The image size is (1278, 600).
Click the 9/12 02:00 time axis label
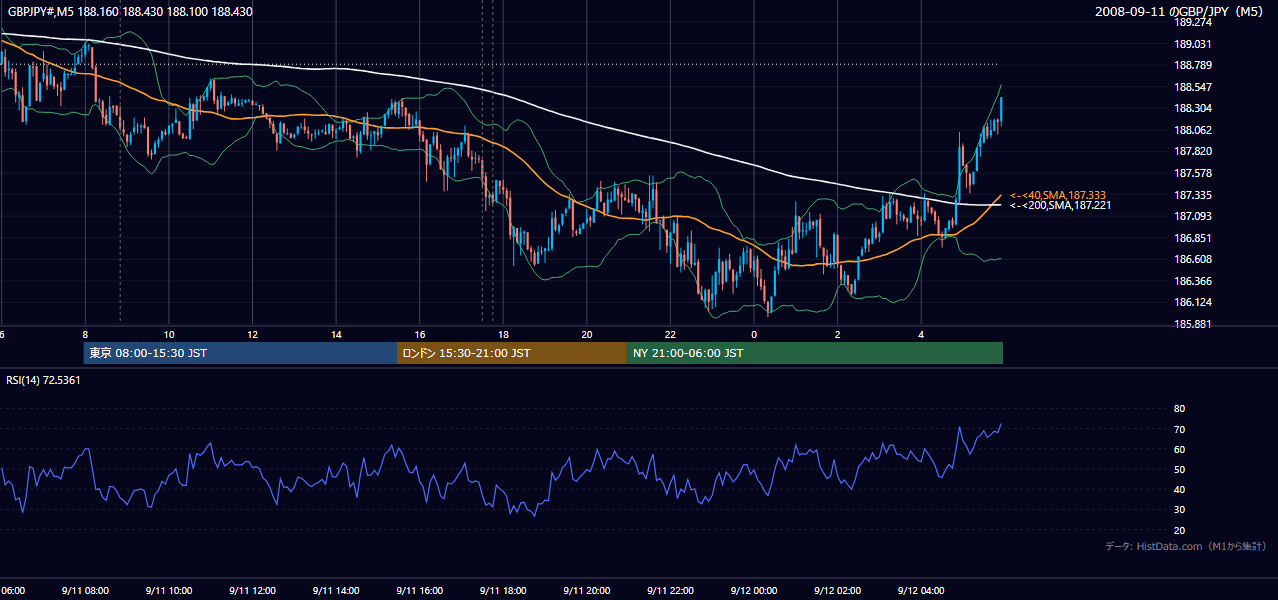(x=838, y=590)
